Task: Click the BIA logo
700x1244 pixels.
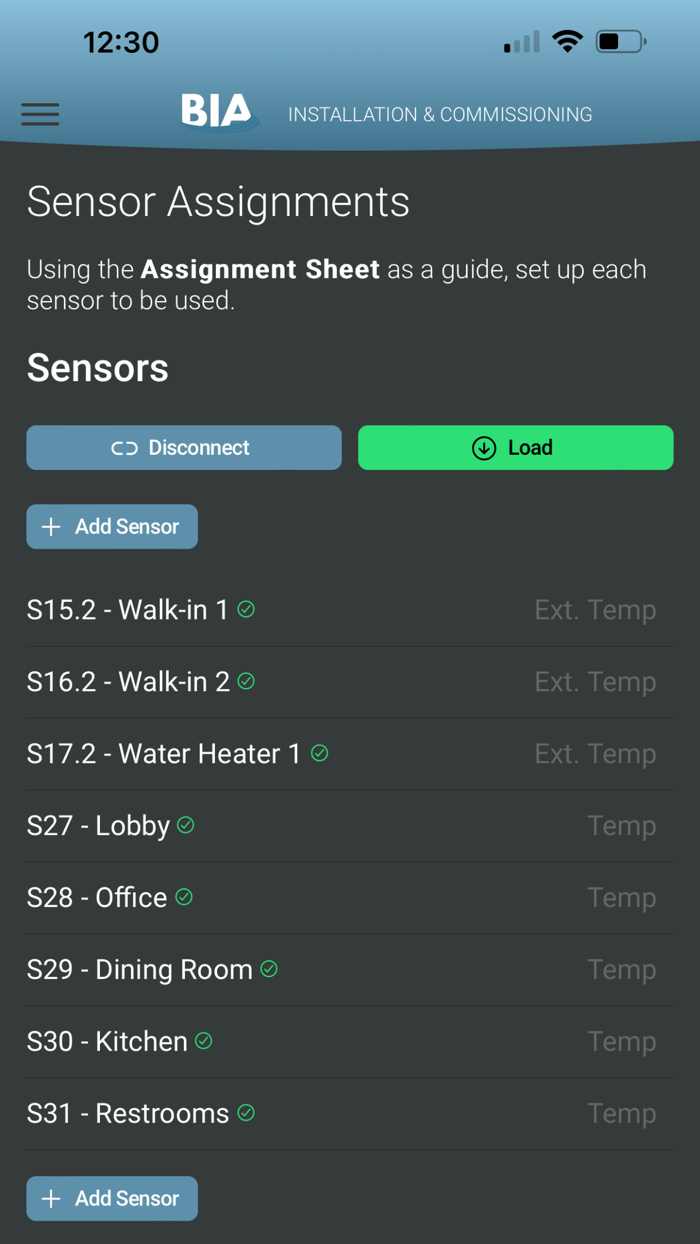Action: tap(218, 112)
